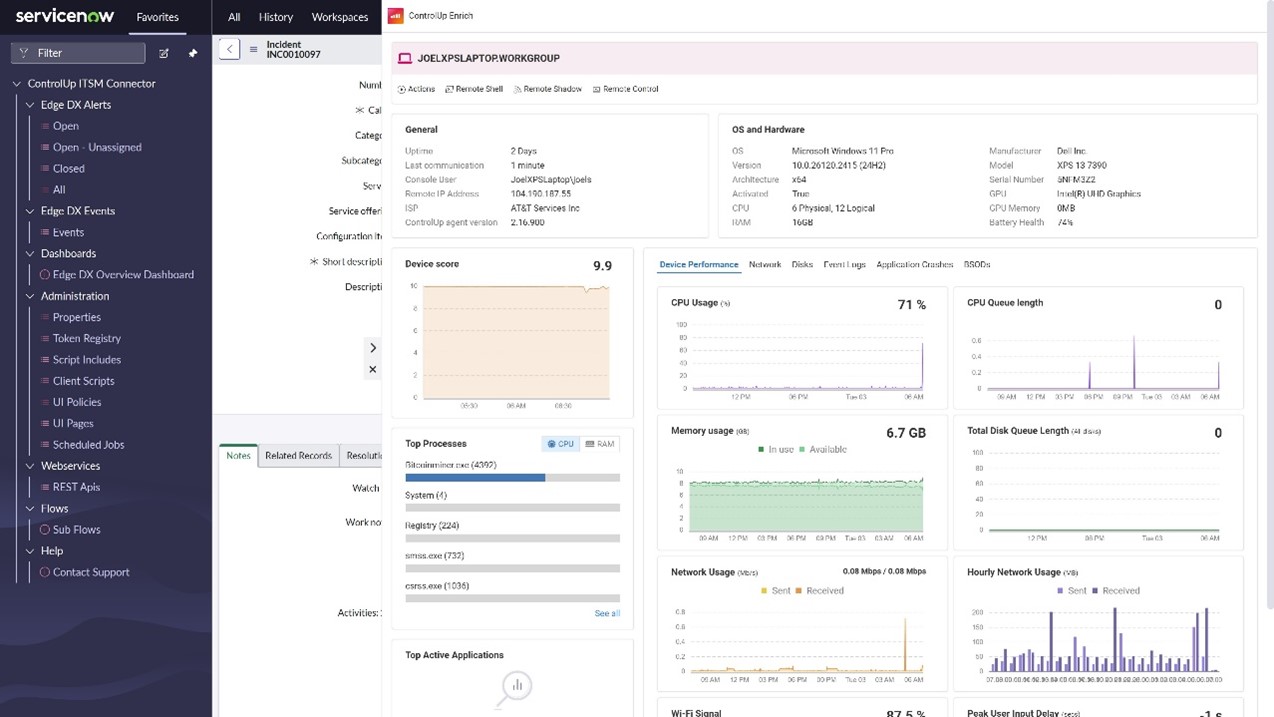Collapse the Webservices section
This screenshot has width=1274, height=717.
pyautogui.click(x=29, y=466)
